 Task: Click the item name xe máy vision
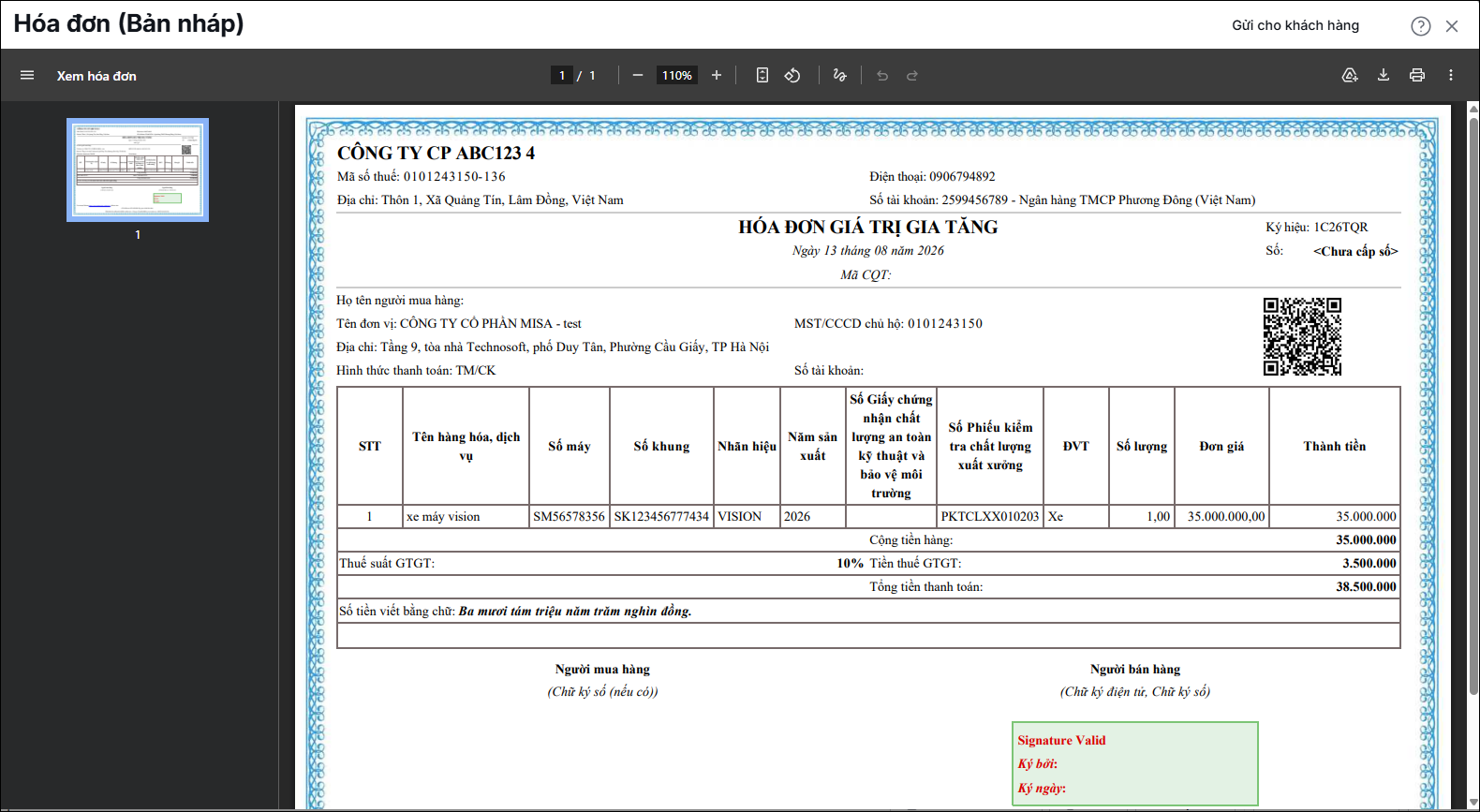pos(443,516)
